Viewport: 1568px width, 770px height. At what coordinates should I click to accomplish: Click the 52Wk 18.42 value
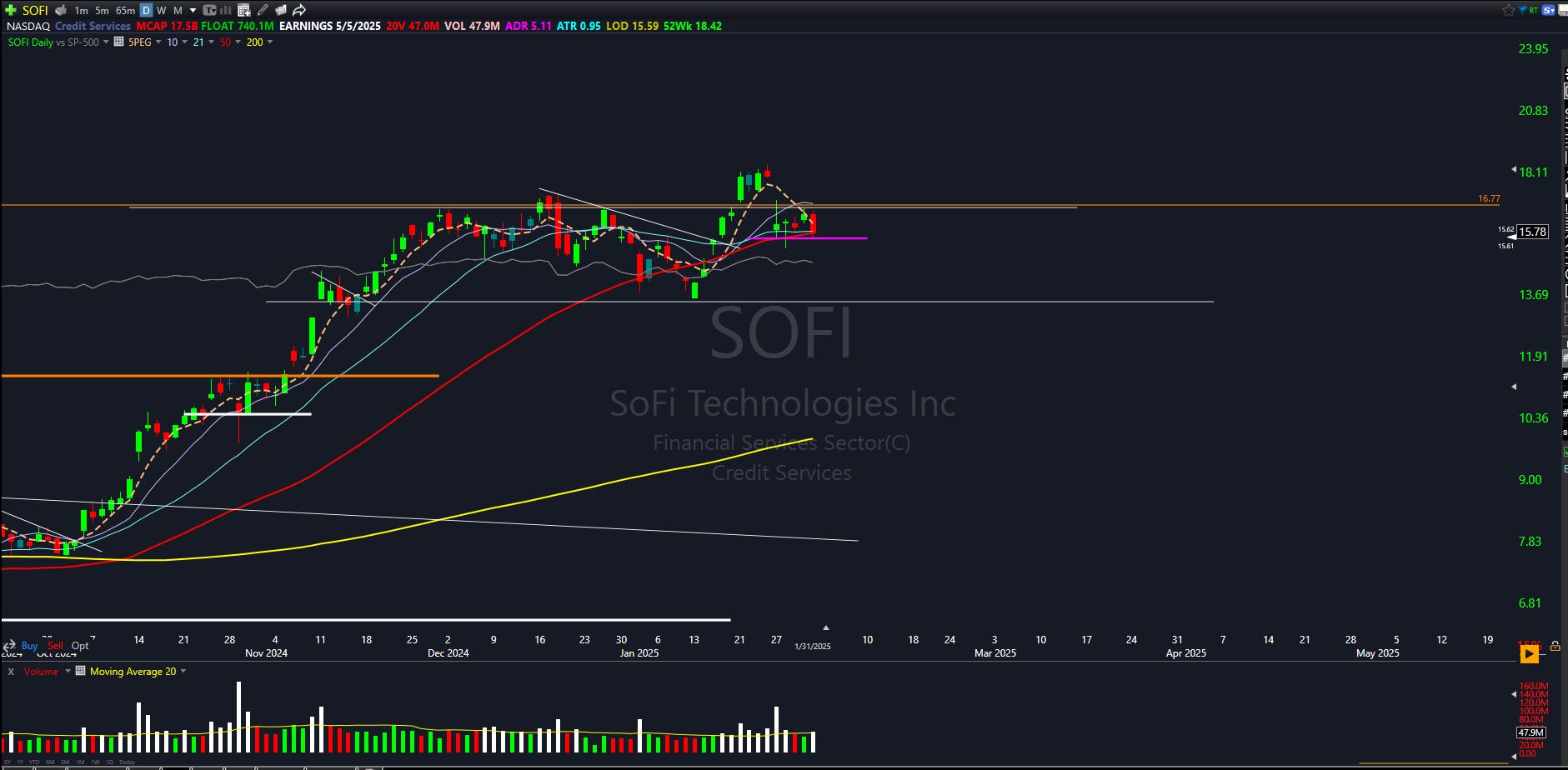[693, 26]
